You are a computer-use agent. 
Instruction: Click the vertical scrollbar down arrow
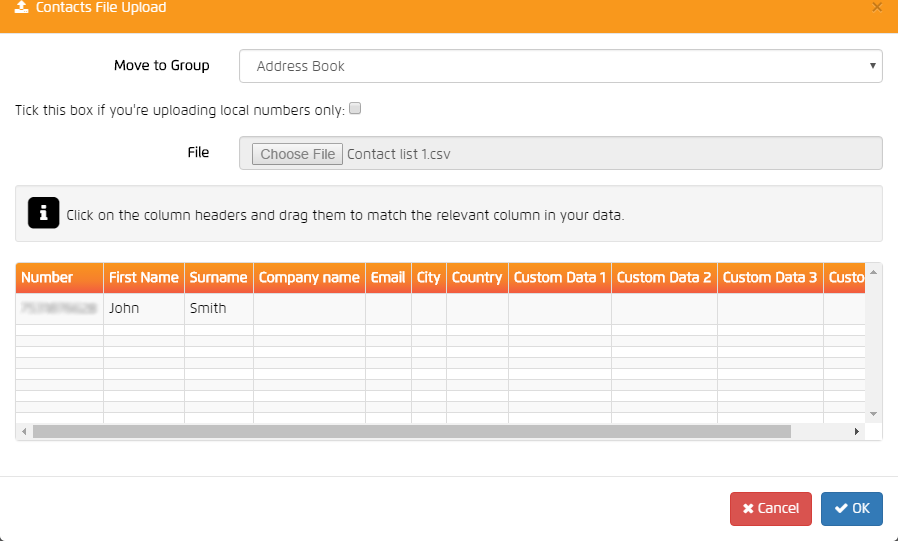873,413
